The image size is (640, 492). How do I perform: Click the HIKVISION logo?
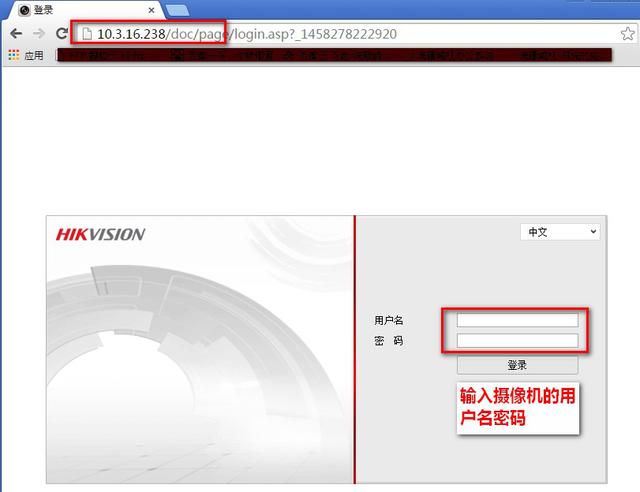[x=100, y=234]
